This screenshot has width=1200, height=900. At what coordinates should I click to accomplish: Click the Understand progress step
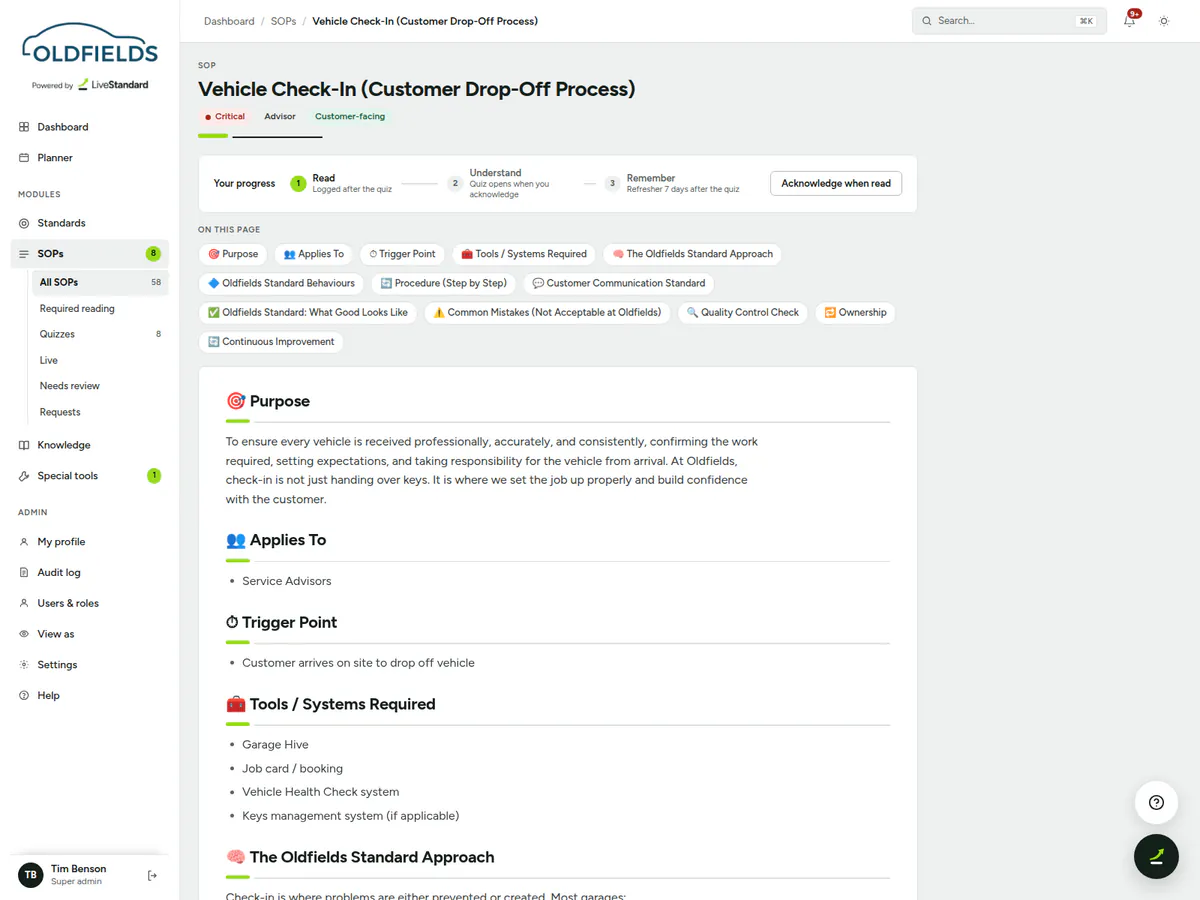pyautogui.click(x=510, y=184)
